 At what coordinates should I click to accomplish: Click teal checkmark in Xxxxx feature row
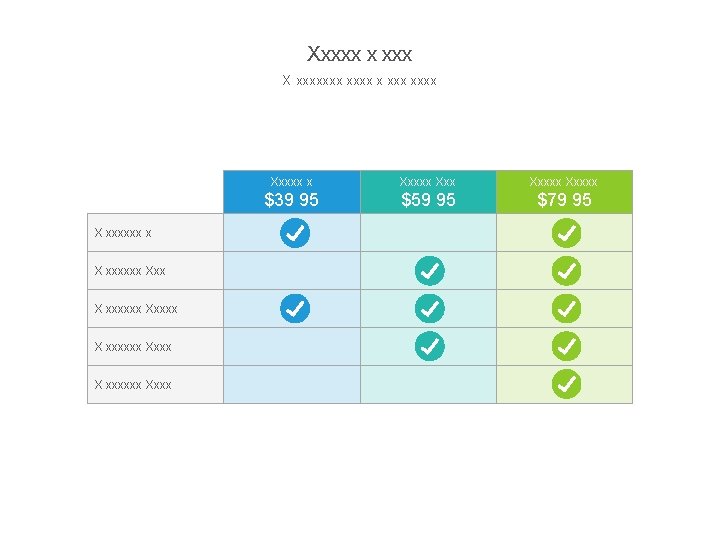[429, 308]
